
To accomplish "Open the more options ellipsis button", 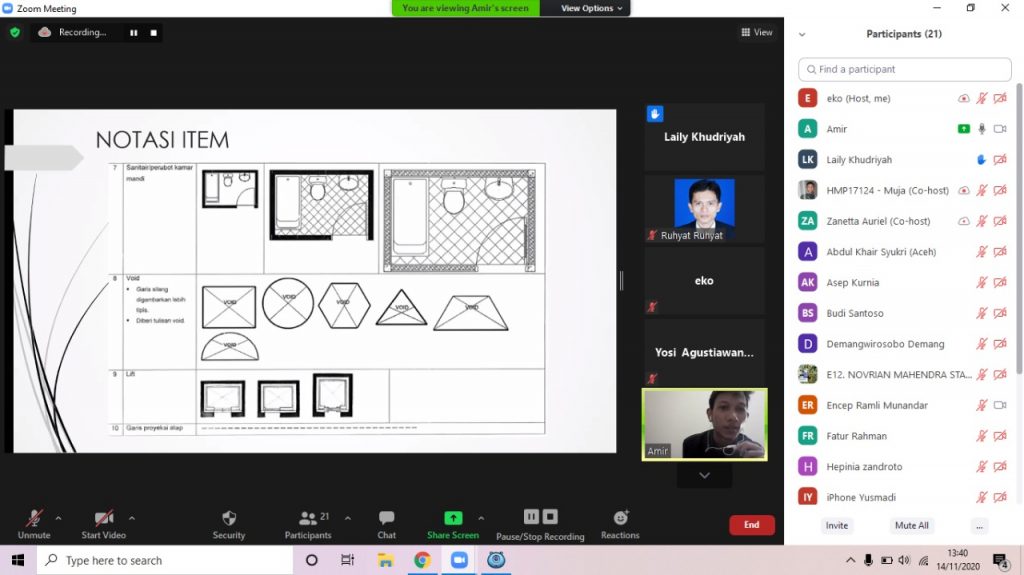I will coord(979,525).
